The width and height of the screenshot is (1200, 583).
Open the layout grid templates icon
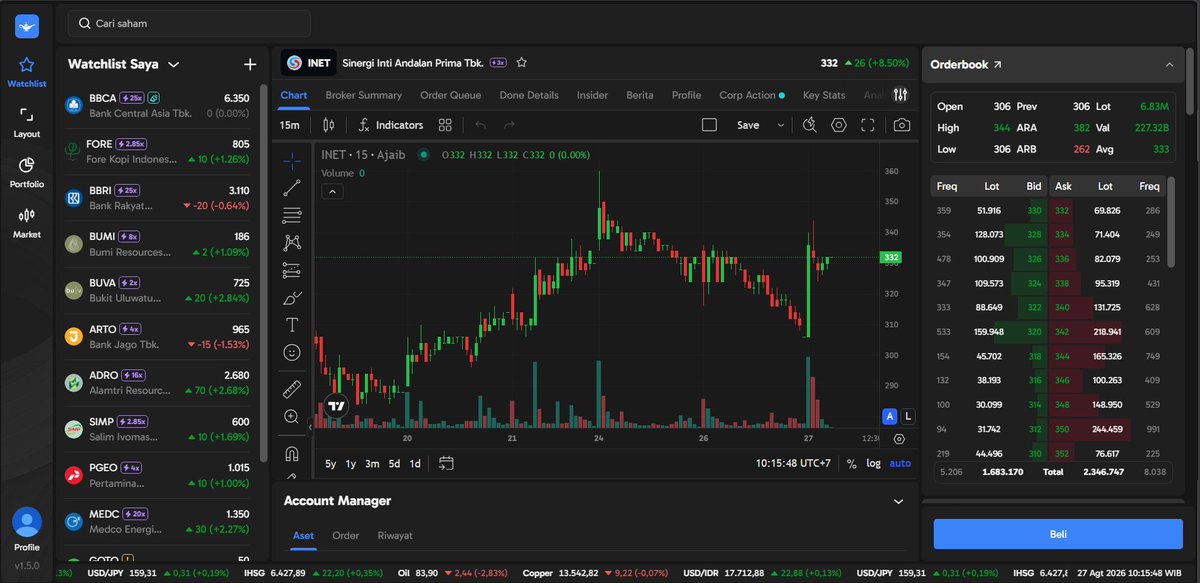[445, 125]
